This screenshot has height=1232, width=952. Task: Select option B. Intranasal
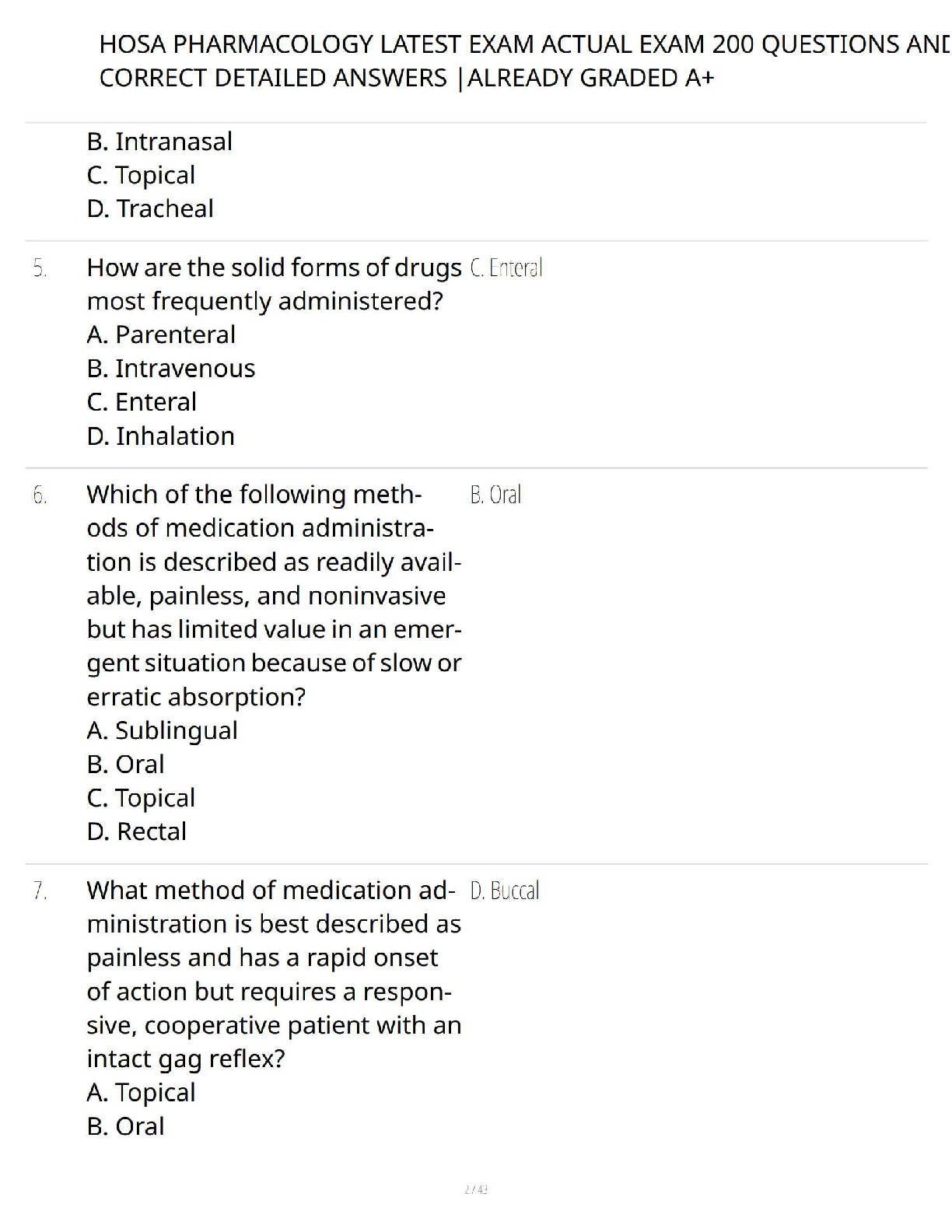[159, 142]
